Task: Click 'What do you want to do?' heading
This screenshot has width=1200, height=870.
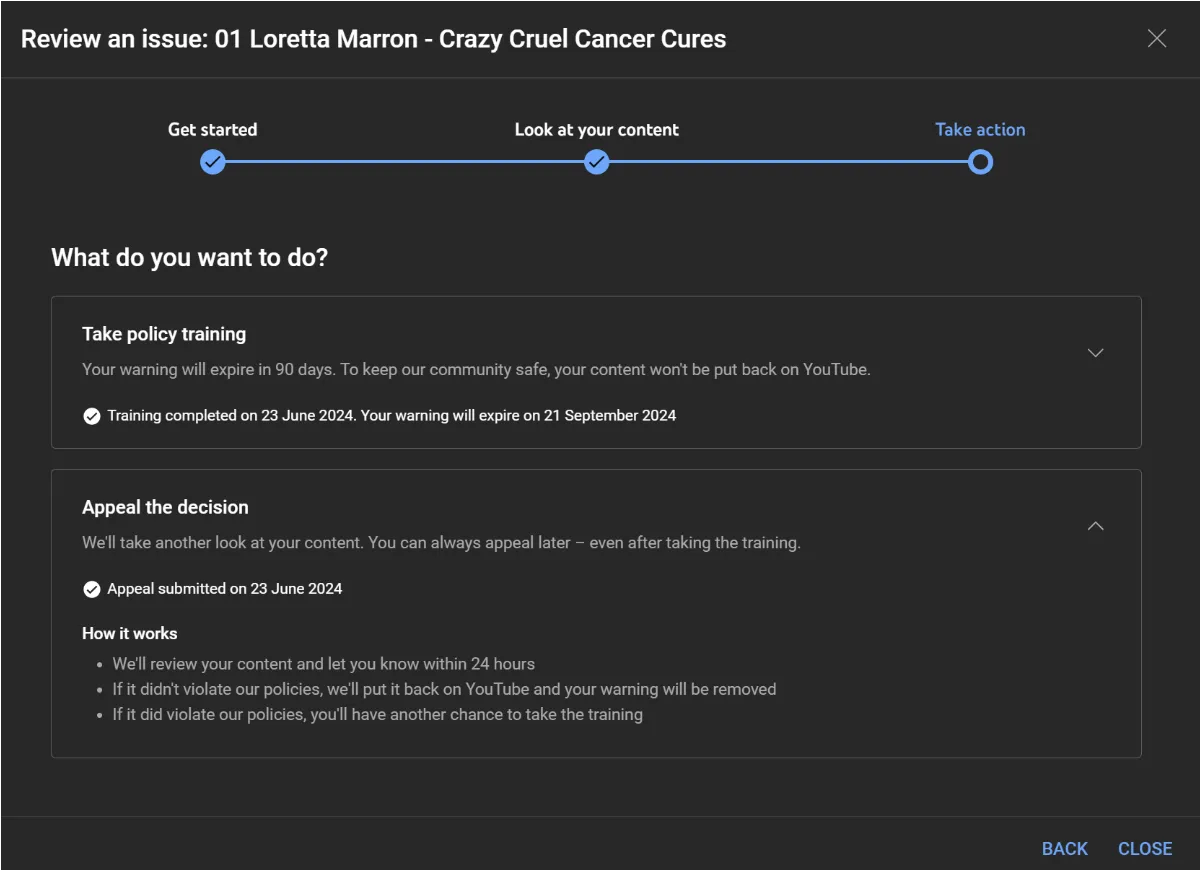Action: click(x=190, y=258)
